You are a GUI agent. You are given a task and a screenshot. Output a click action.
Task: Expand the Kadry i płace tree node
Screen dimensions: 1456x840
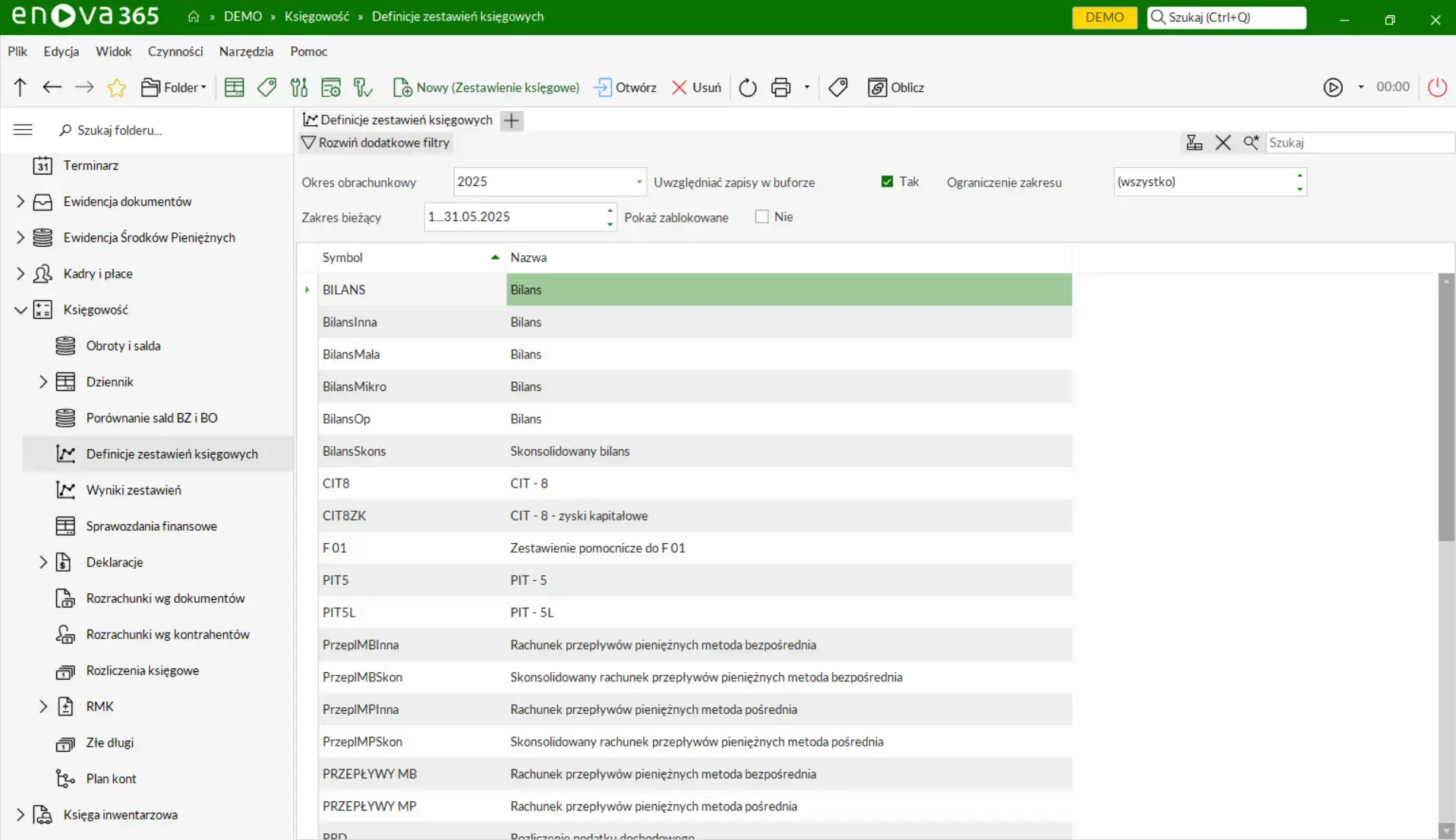click(20, 273)
